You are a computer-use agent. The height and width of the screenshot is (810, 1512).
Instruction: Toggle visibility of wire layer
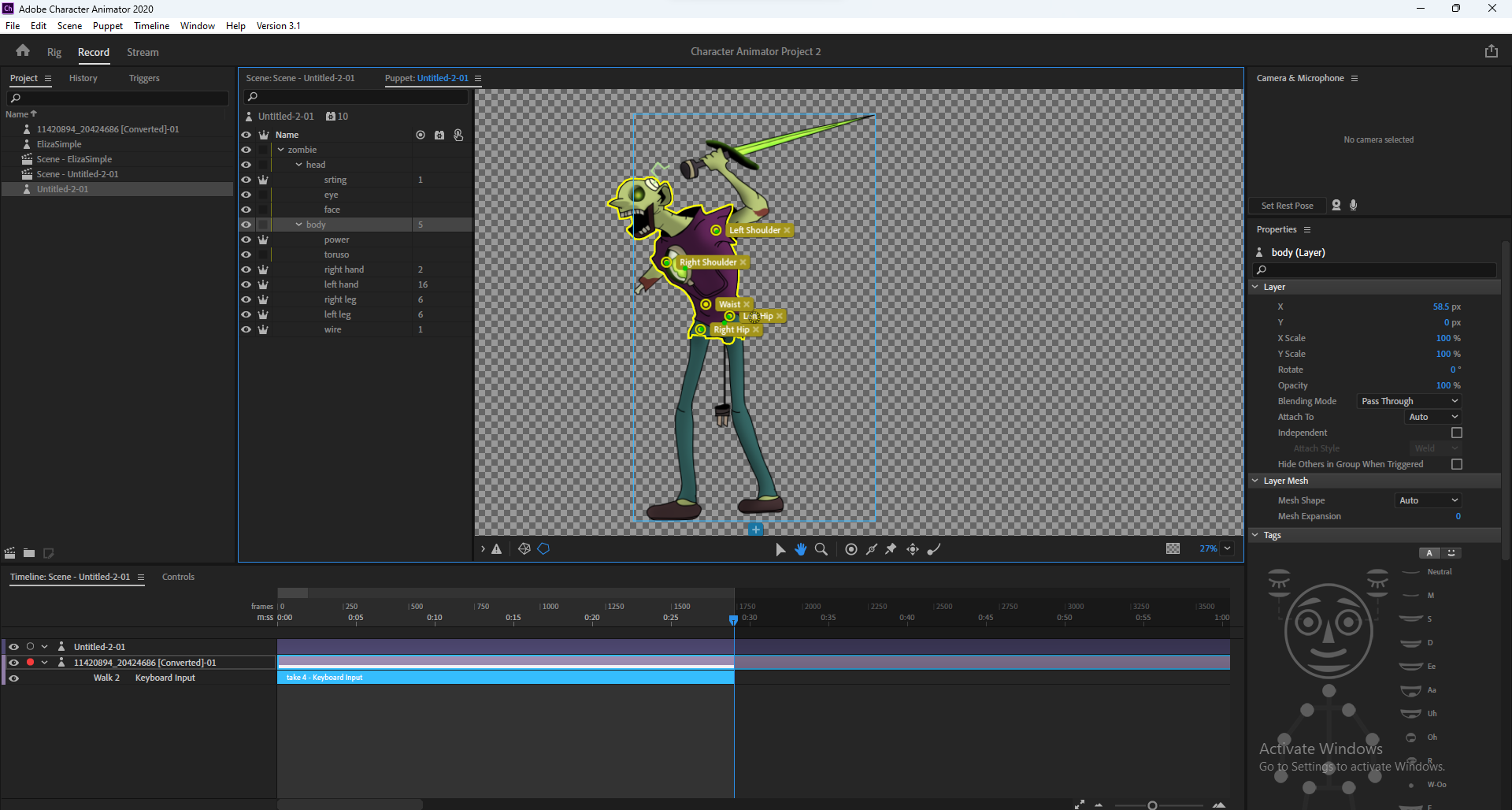[x=246, y=329]
